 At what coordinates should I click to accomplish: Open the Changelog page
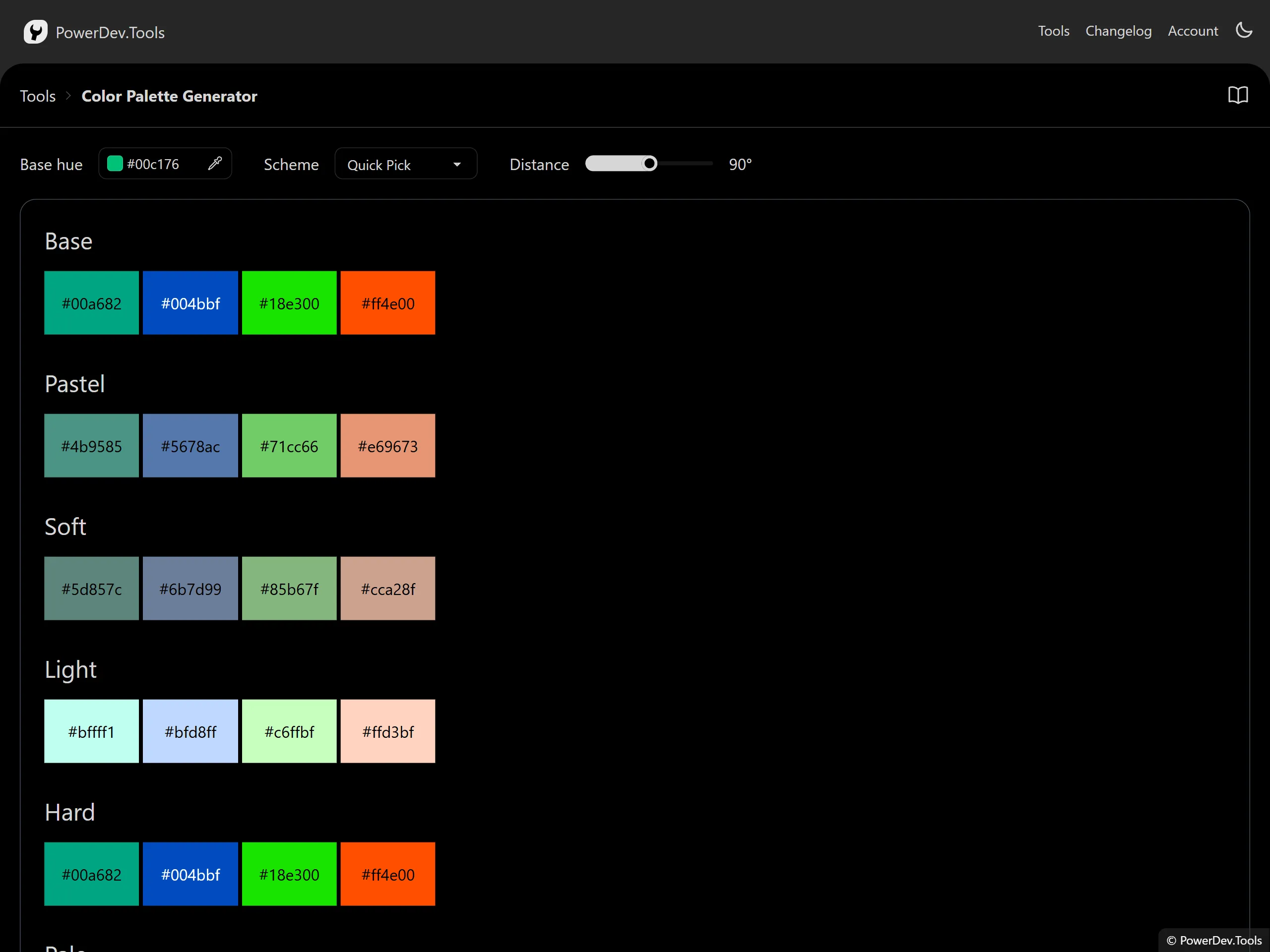click(1118, 31)
